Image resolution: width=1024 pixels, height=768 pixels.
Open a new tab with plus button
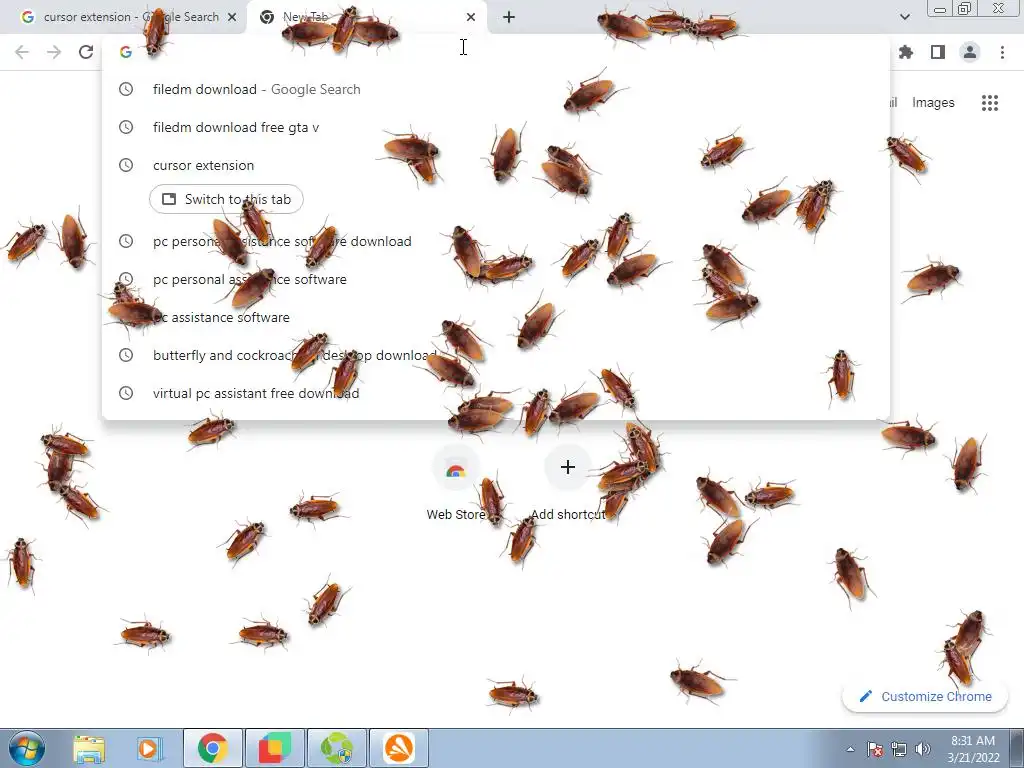click(509, 17)
